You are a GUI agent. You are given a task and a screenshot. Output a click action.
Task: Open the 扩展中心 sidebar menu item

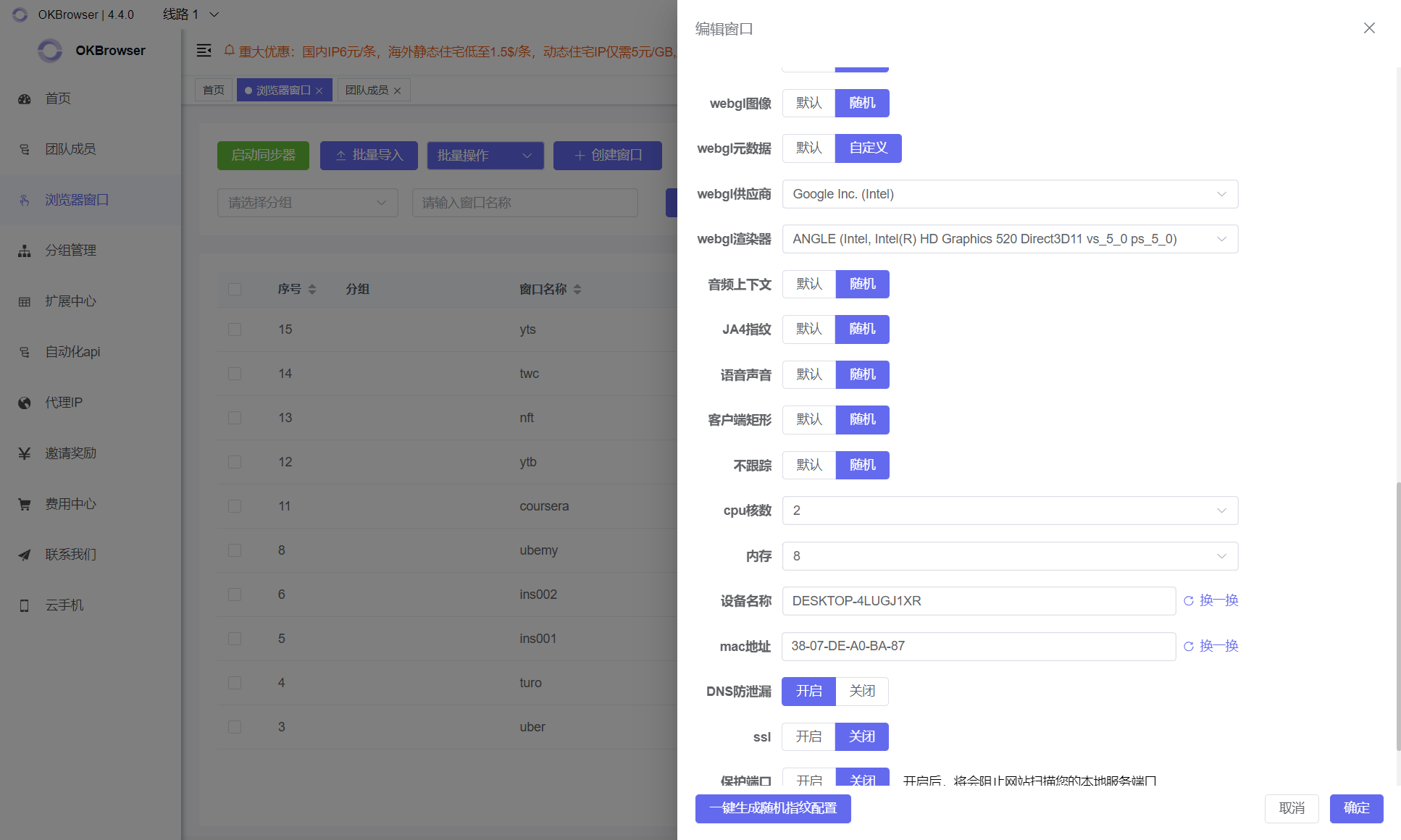pos(70,301)
